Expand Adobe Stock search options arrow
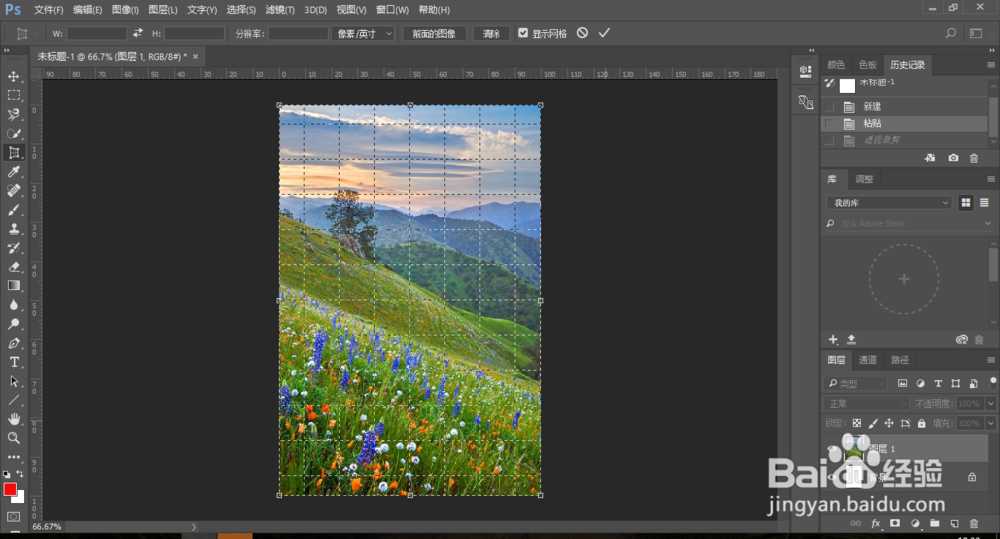1000x539 pixels. point(988,223)
